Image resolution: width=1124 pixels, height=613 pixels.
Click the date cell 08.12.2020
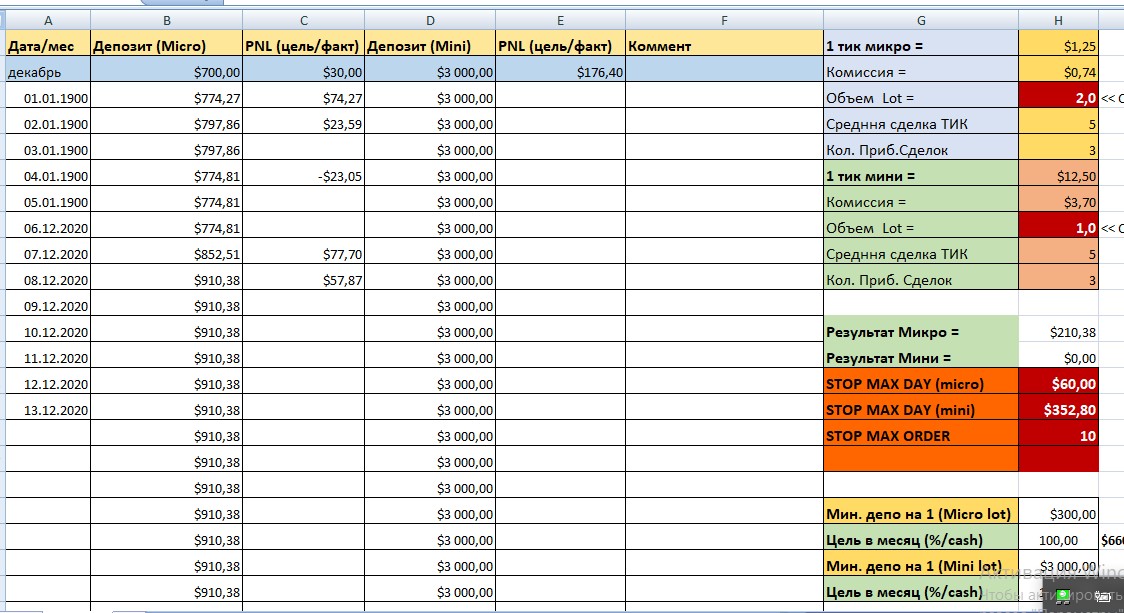[x=48, y=277]
